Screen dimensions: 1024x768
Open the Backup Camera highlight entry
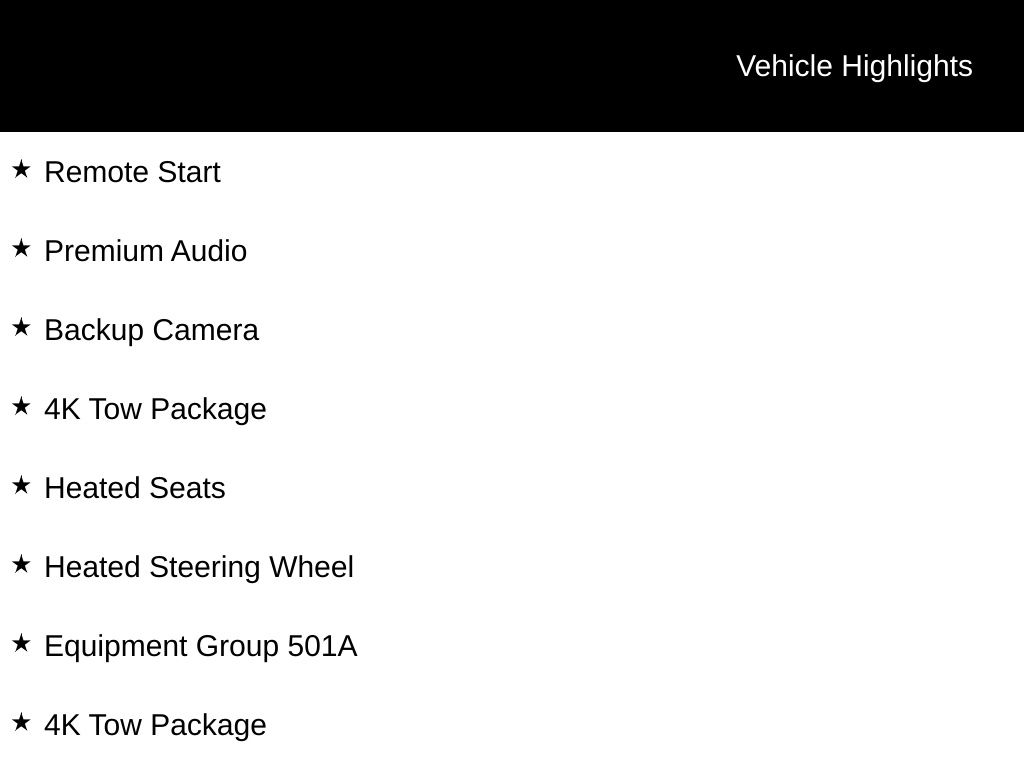pyautogui.click(x=151, y=330)
